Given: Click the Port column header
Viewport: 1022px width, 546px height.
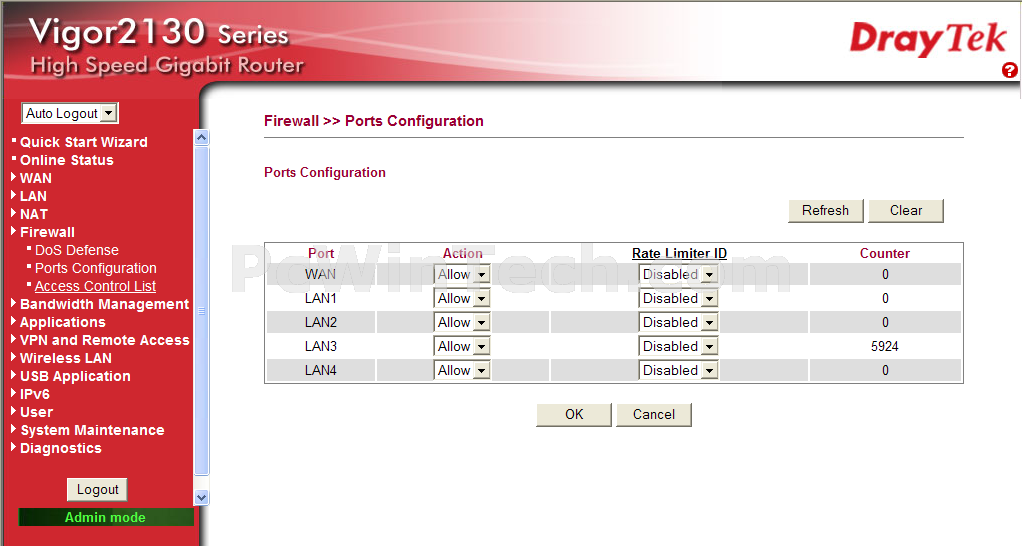Looking at the screenshot, I should click(x=321, y=253).
